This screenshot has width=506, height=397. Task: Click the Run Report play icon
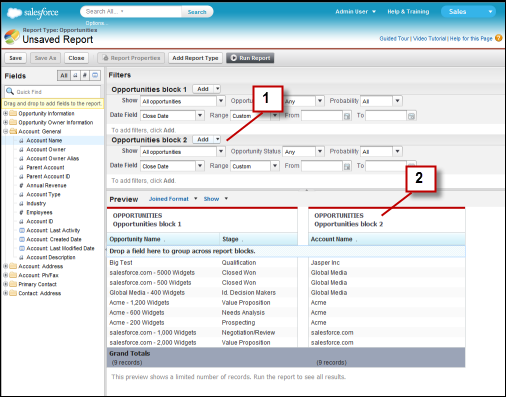[x=234, y=58]
